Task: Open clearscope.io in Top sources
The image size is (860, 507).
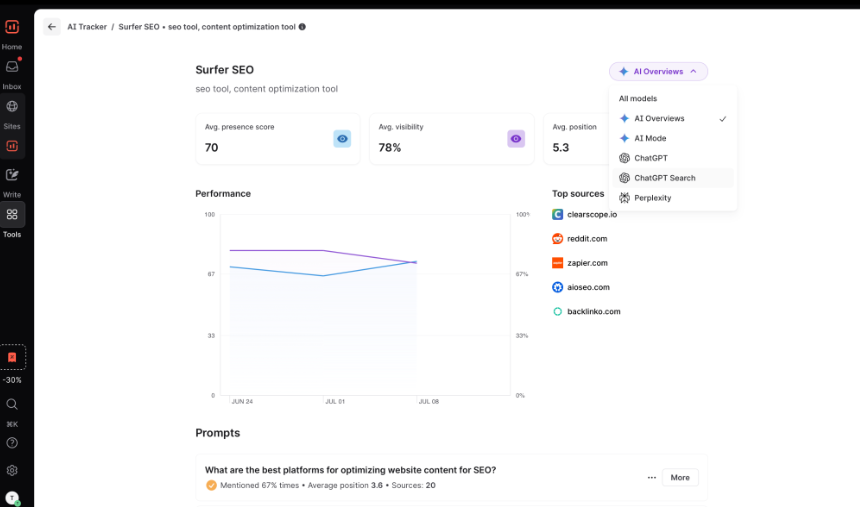Action: click(593, 215)
